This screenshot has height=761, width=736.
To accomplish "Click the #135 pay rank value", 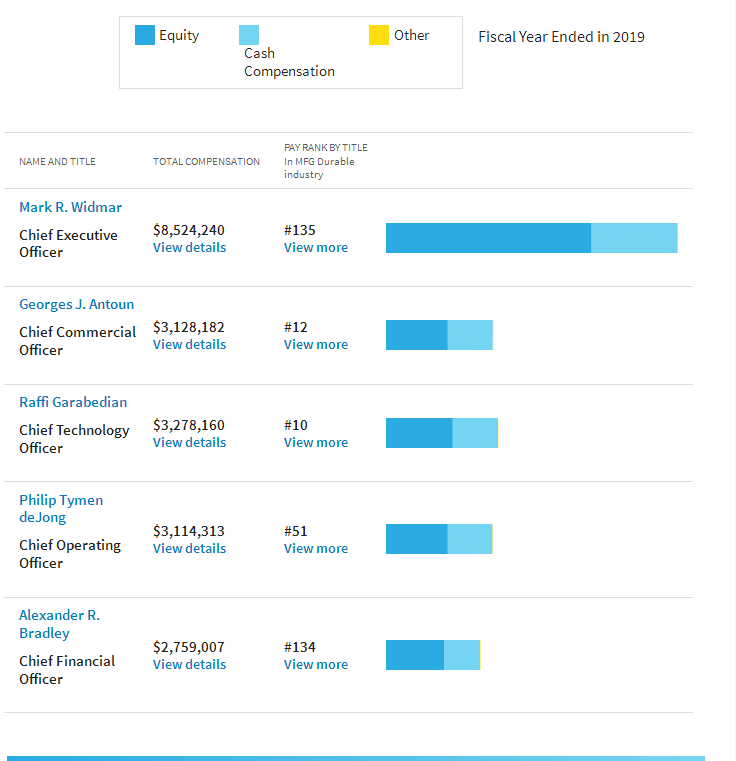I will coord(300,230).
